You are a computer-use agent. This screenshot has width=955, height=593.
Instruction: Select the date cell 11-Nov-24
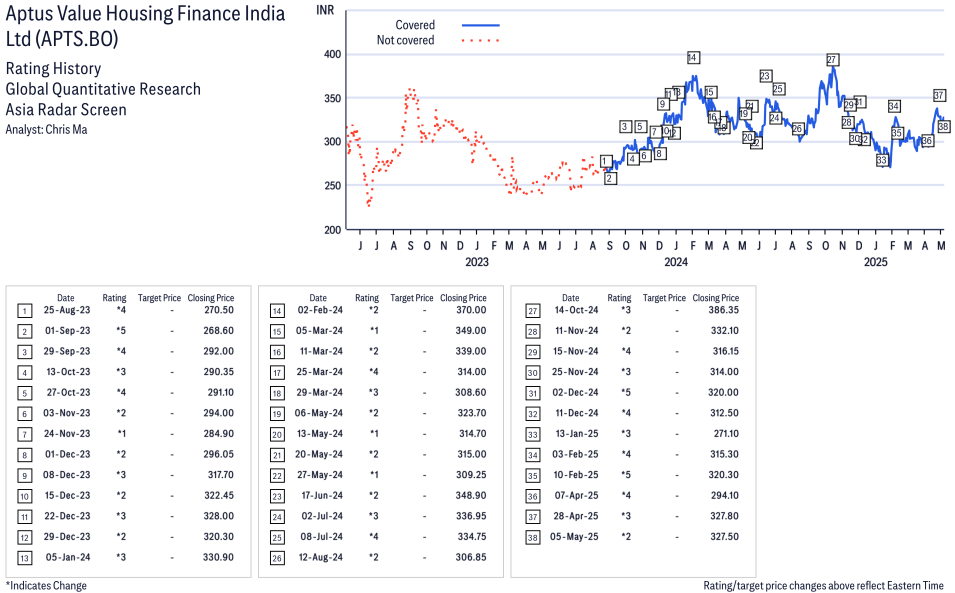[577, 331]
